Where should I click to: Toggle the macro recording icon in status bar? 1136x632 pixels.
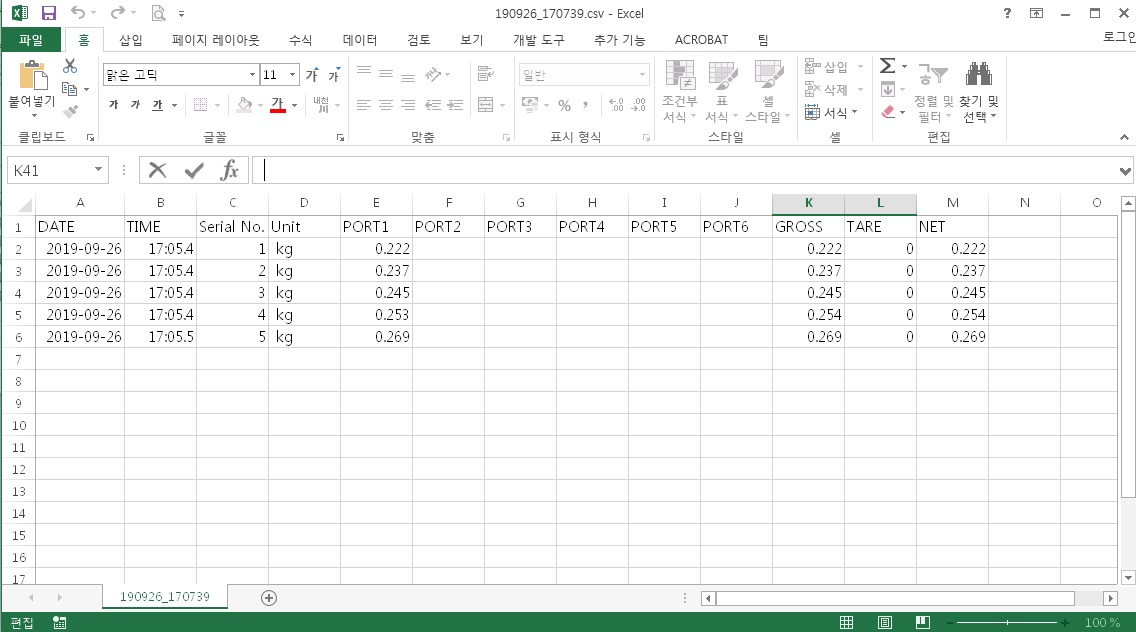pos(60,623)
